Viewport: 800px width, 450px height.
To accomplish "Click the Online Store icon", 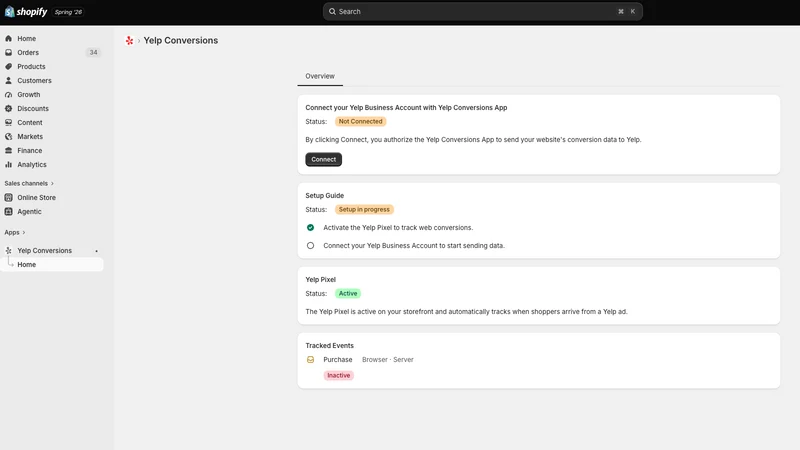I will pos(9,197).
